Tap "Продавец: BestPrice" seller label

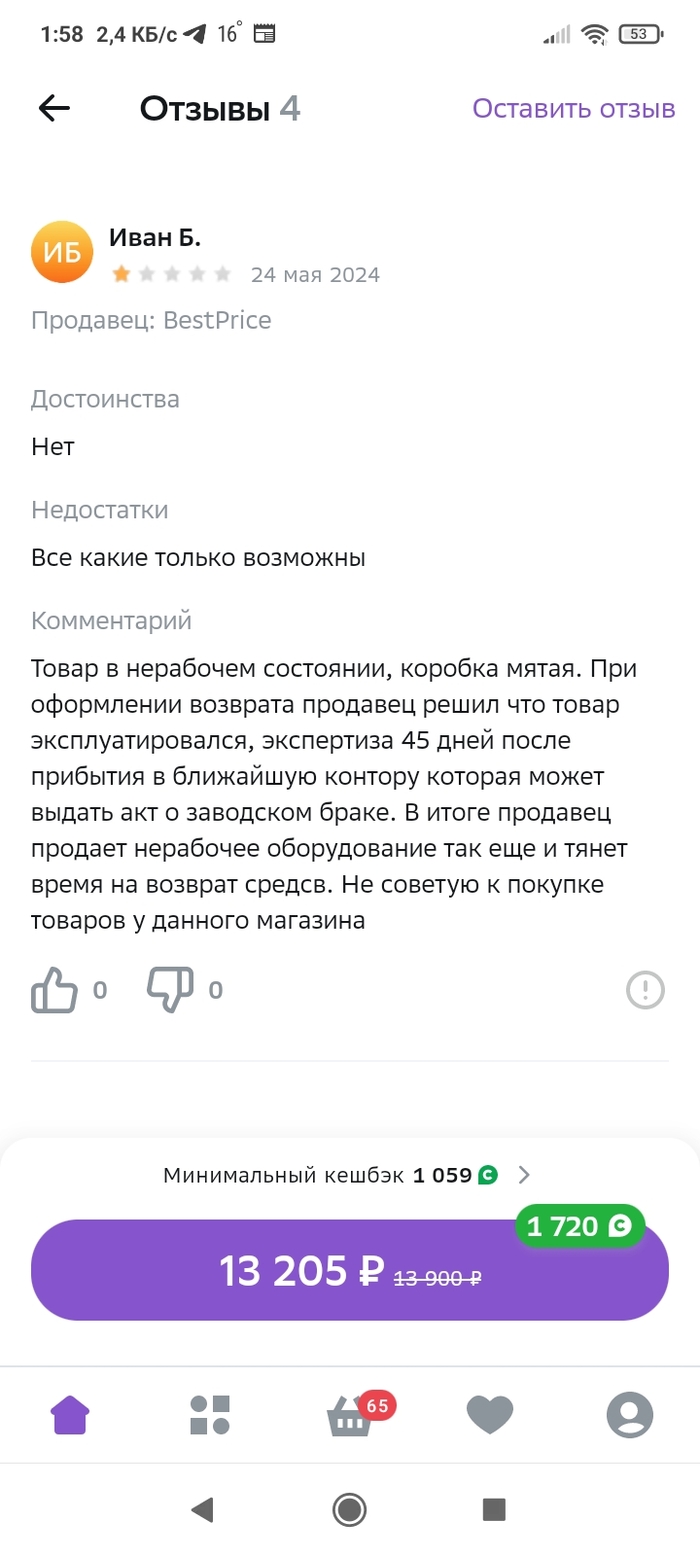[x=151, y=320]
